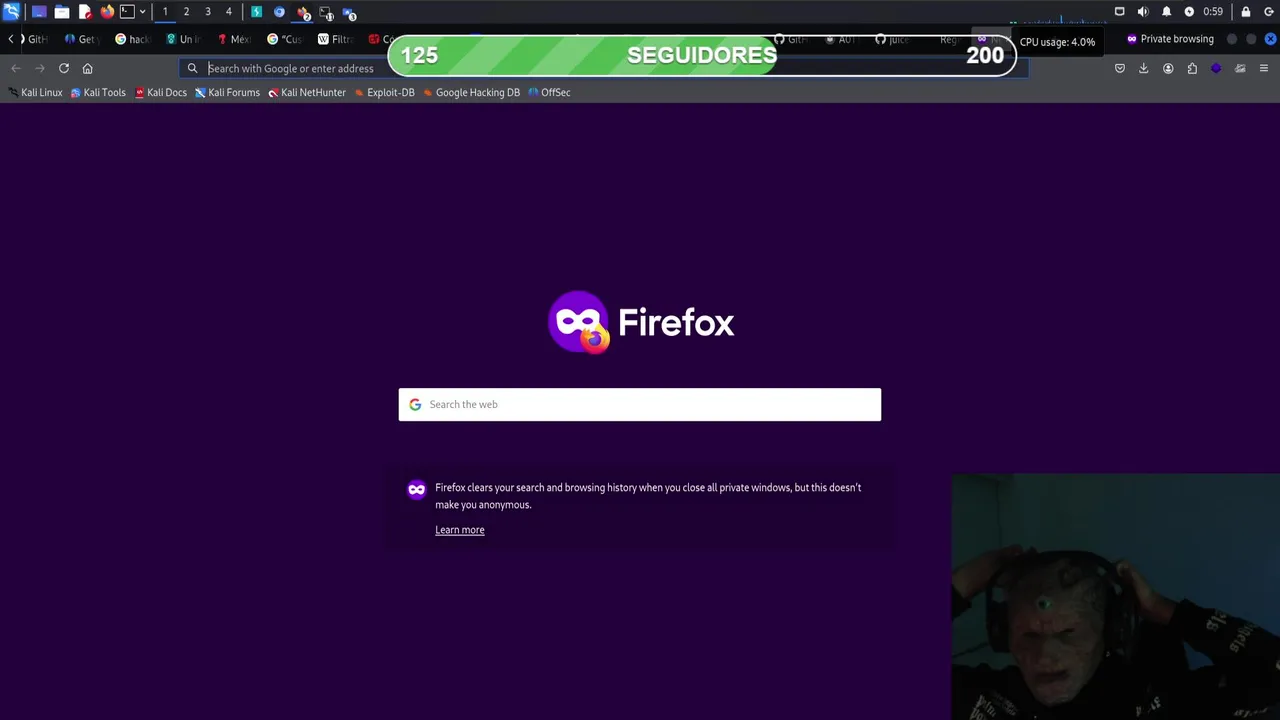
Task: Launch Firefox from the panel launcher
Action: point(107,12)
